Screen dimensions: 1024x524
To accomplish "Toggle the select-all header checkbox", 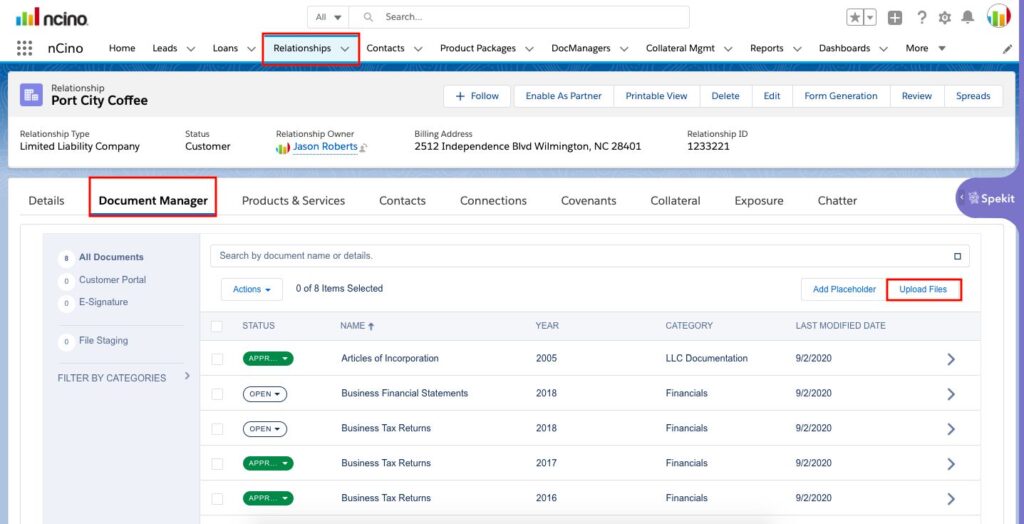I will pyautogui.click(x=217, y=326).
